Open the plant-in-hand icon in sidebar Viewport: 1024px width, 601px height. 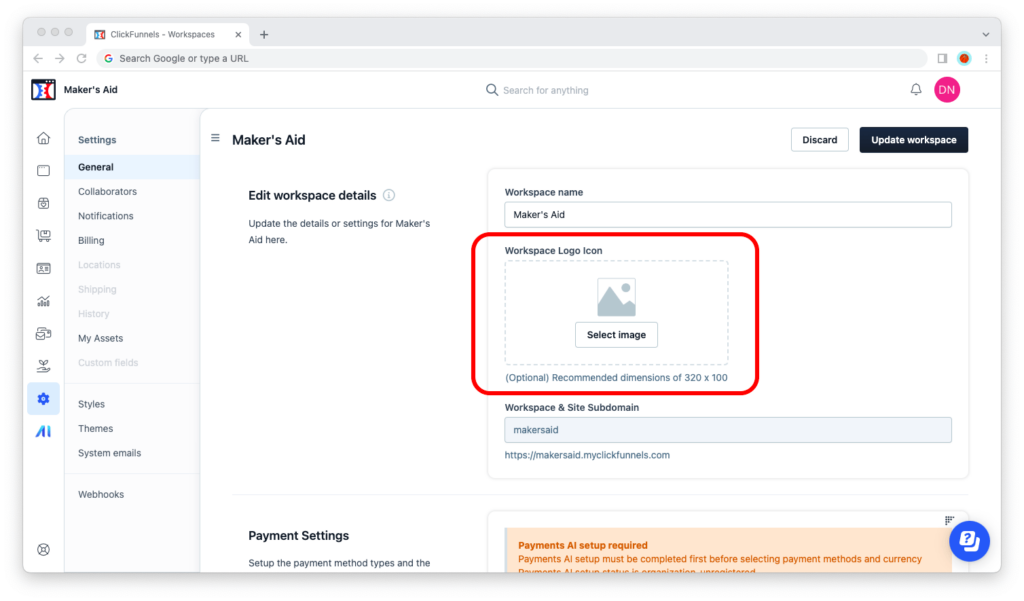pyautogui.click(x=43, y=366)
